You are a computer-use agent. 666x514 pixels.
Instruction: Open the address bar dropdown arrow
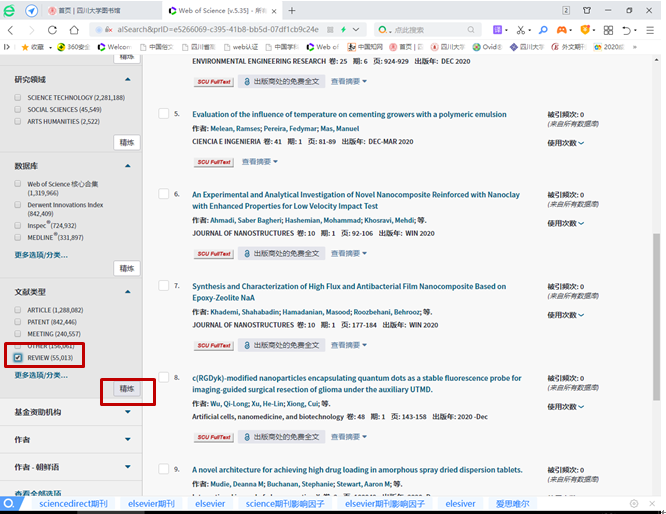(356, 30)
